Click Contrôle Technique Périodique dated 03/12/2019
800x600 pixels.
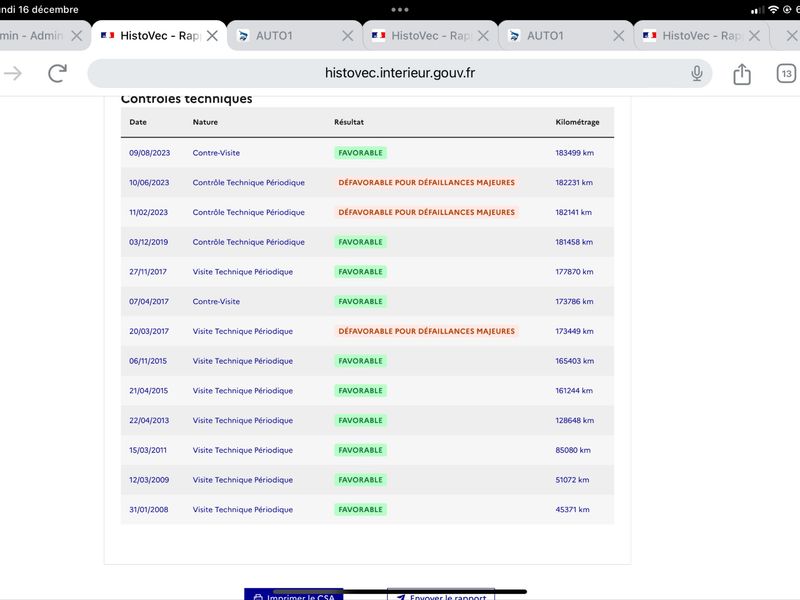[x=248, y=242]
